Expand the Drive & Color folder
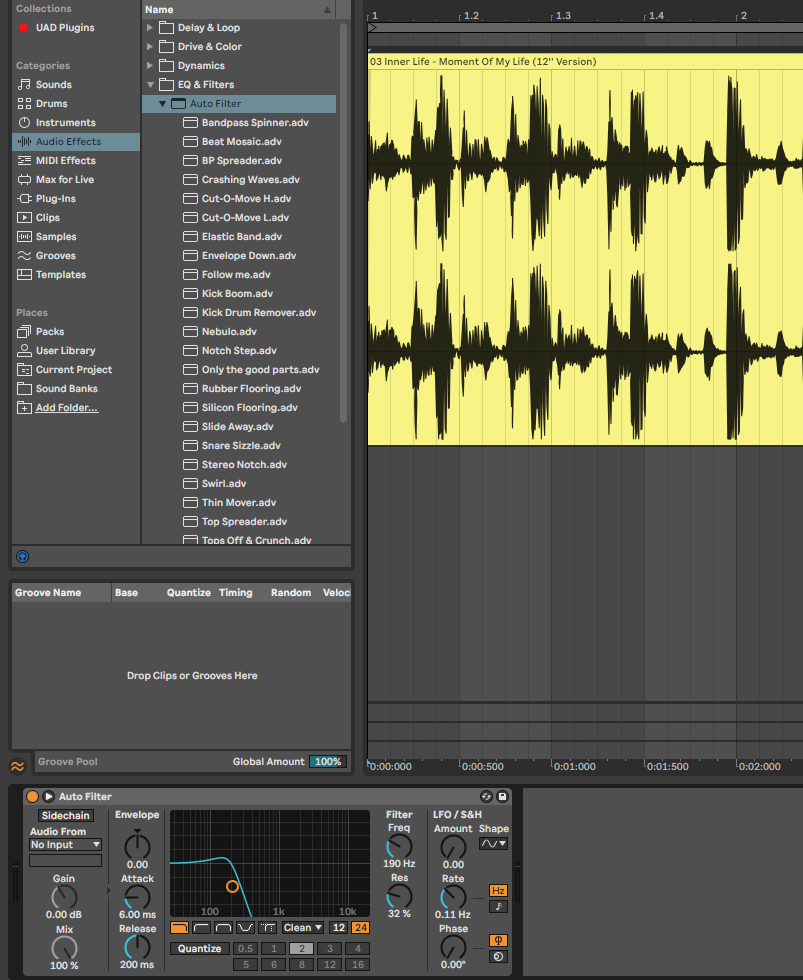 coord(149,46)
